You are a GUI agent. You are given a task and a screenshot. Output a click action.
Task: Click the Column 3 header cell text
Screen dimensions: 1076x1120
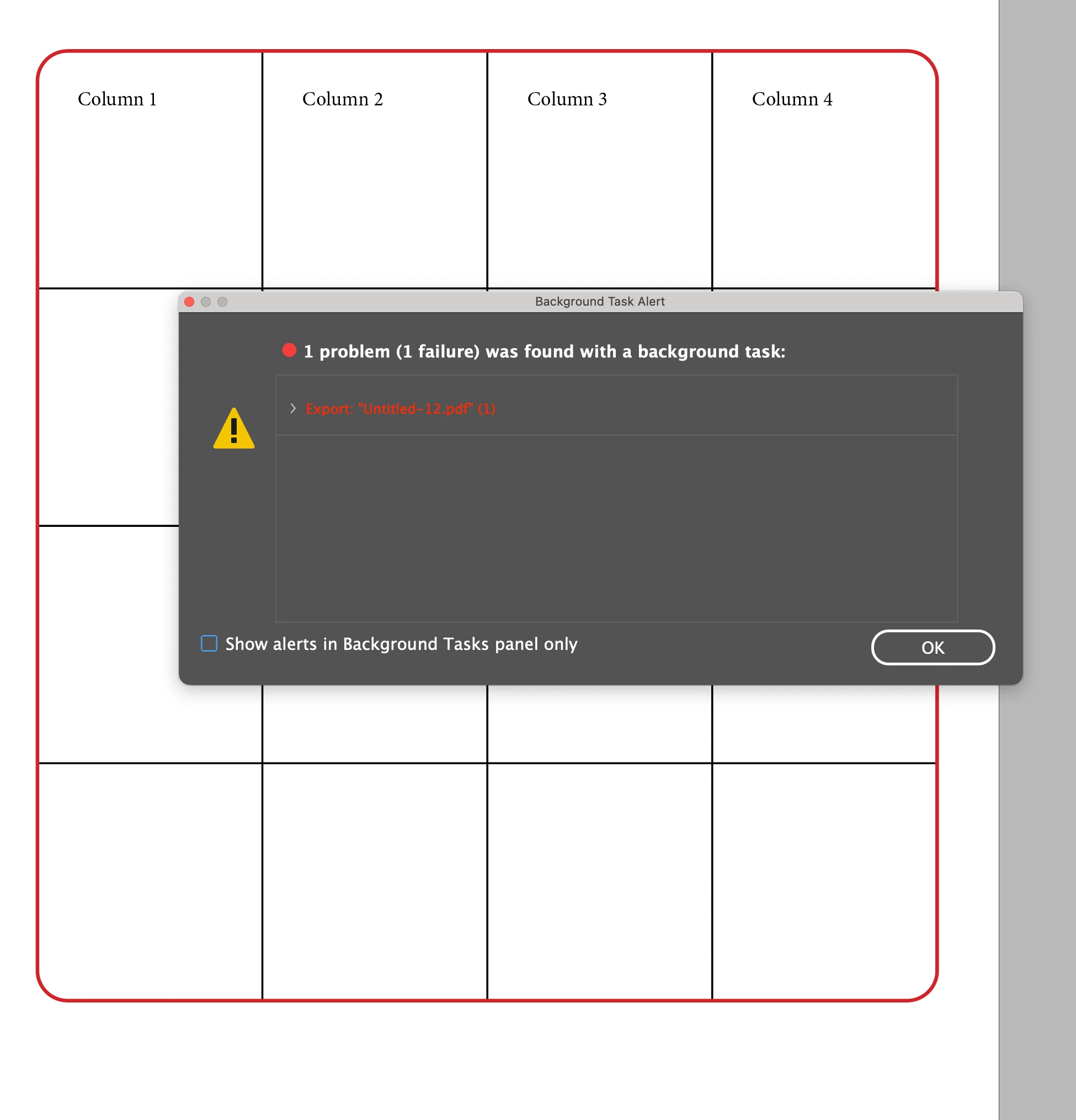coord(567,99)
